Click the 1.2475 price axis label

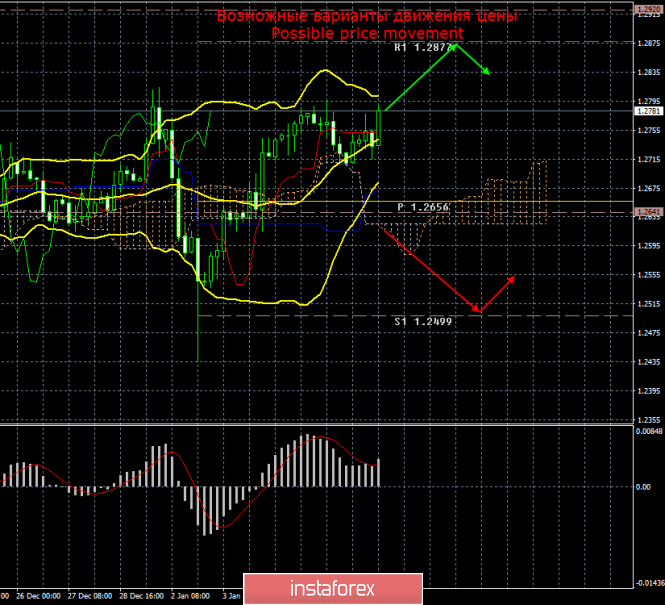point(649,333)
